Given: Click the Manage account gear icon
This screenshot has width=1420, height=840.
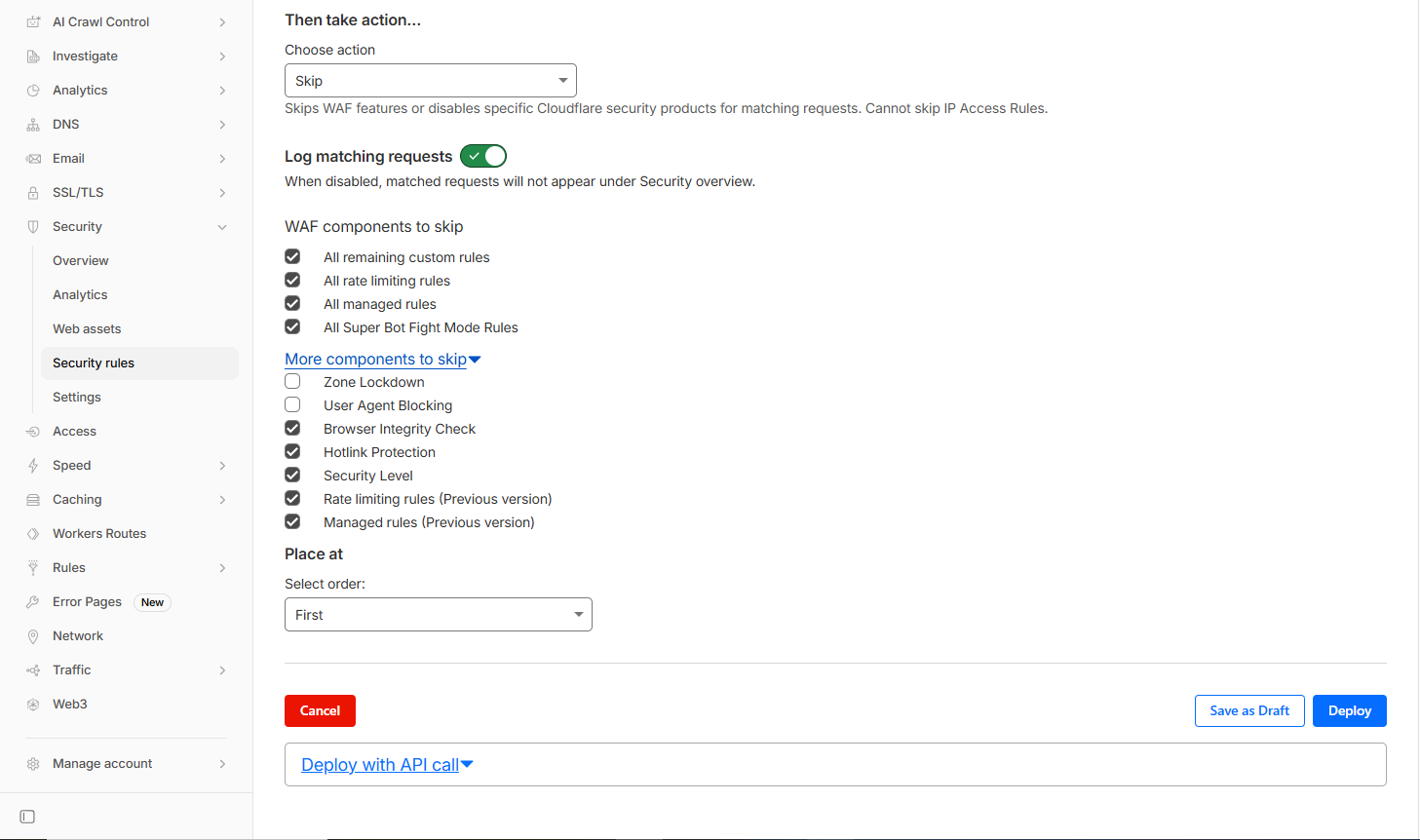Looking at the screenshot, I should coord(33,764).
